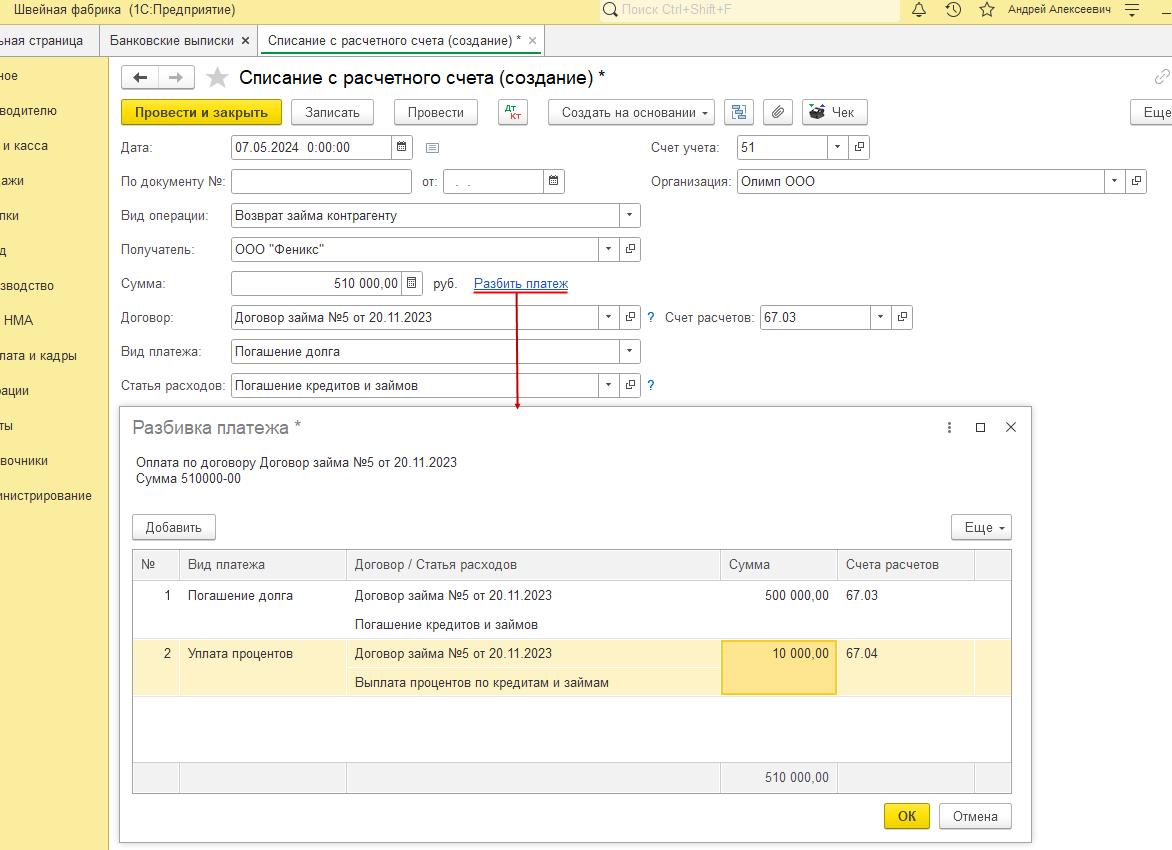Image resolution: width=1172 pixels, height=850 pixels.
Task: Open Зарплата и кадры sidebar section
Action: point(38,356)
